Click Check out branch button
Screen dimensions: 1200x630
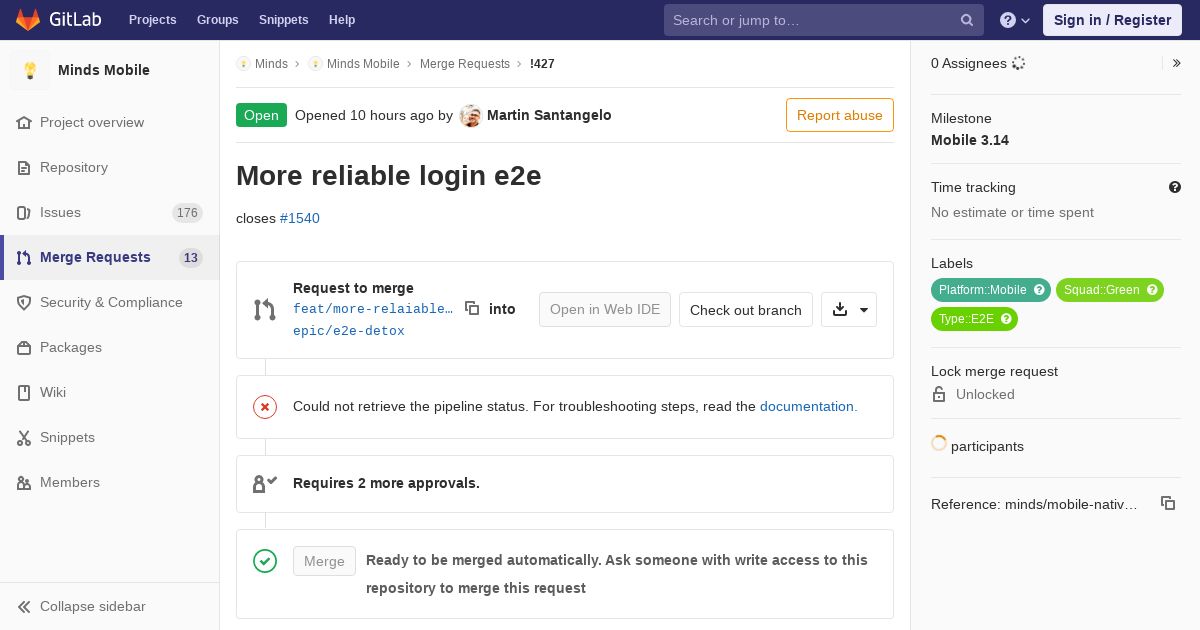pos(746,310)
